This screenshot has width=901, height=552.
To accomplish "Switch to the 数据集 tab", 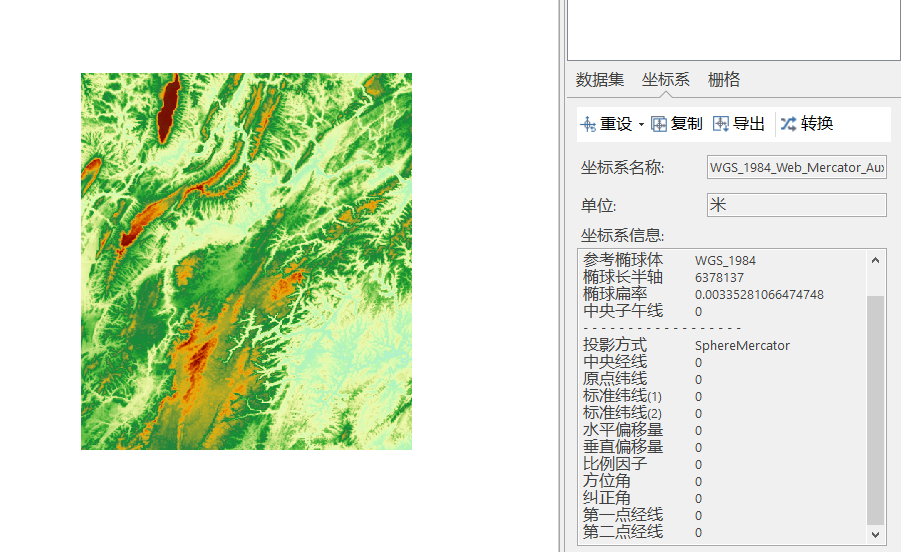I will pyautogui.click(x=600, y=79).
